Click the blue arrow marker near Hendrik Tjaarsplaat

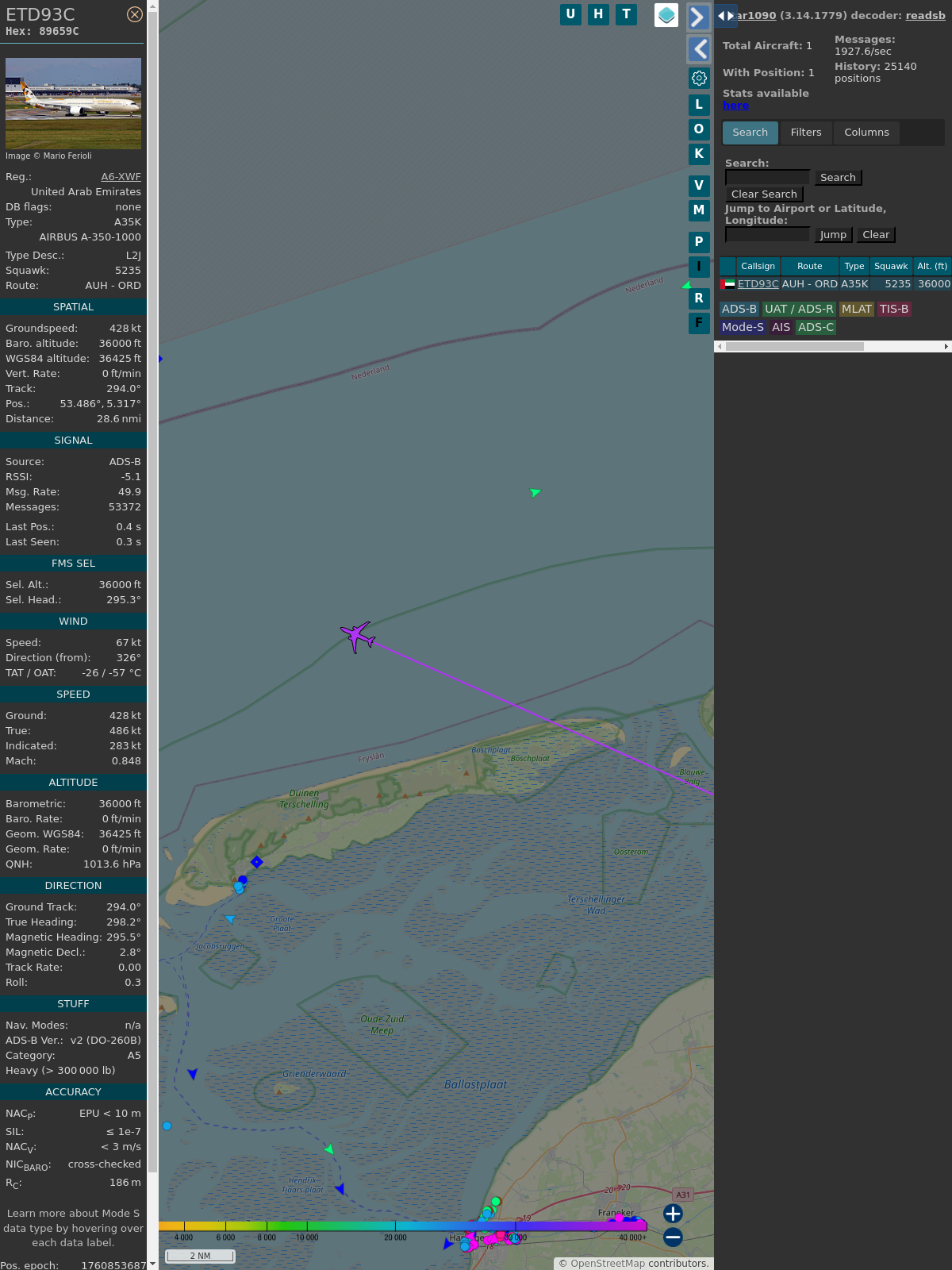[340, 1188]
